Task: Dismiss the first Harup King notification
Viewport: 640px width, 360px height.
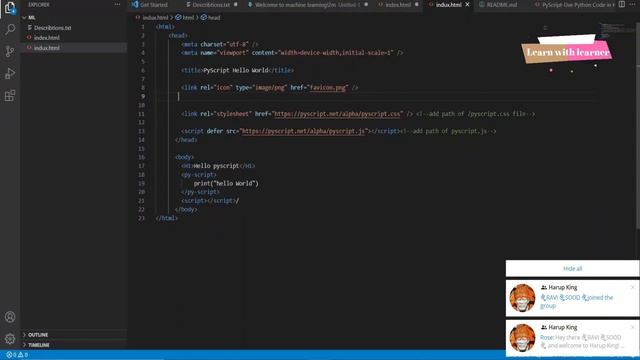Action: [x=633, y=287]
